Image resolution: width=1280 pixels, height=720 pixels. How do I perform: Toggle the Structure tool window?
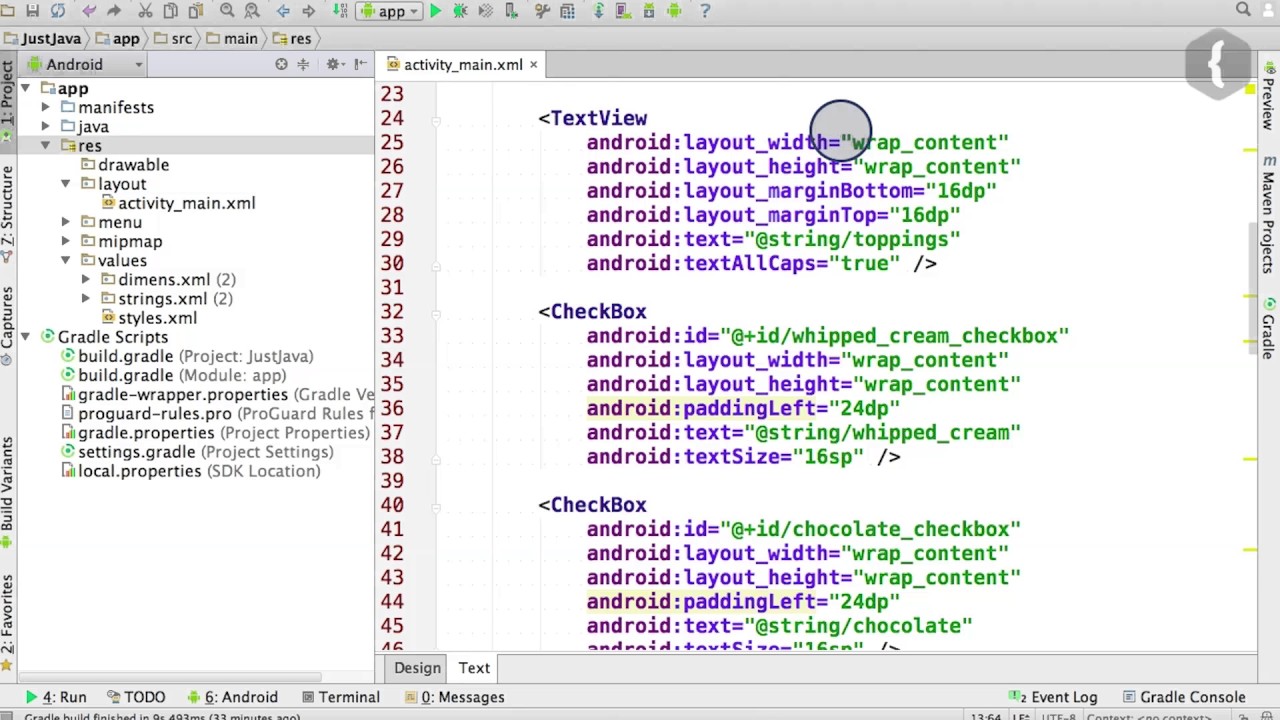[7, 215]
